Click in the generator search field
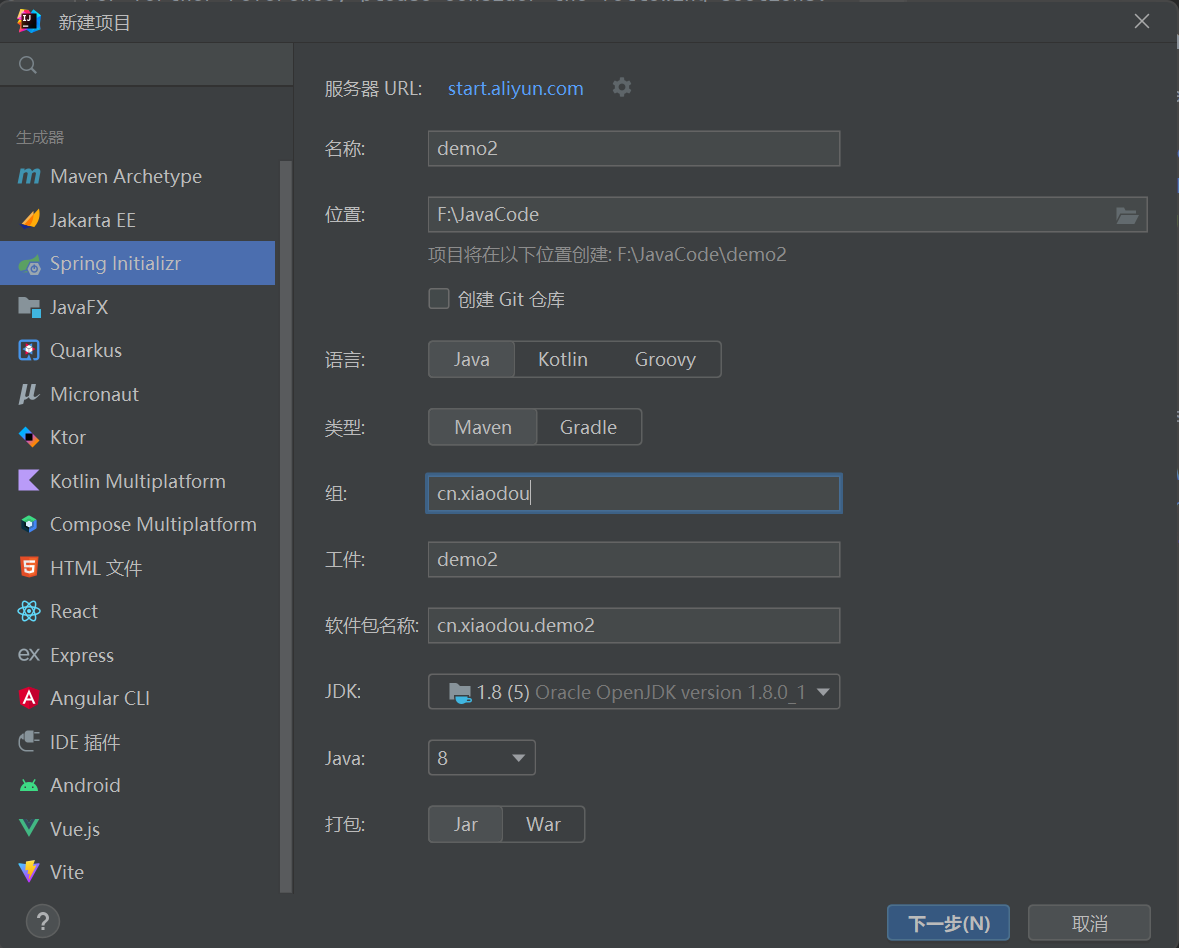This screenshot has width=1179, height=948. [x=147, y=65]
